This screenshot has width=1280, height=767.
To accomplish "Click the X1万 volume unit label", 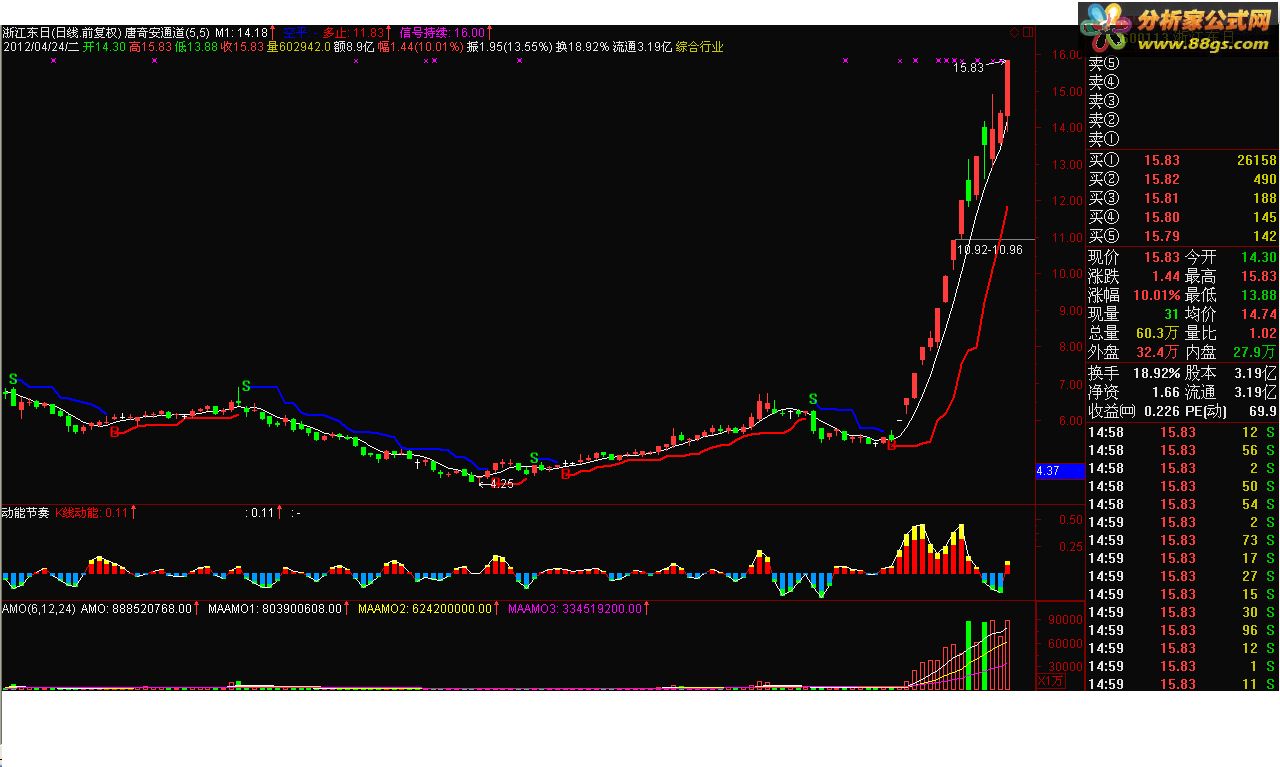I will 1050,681.
